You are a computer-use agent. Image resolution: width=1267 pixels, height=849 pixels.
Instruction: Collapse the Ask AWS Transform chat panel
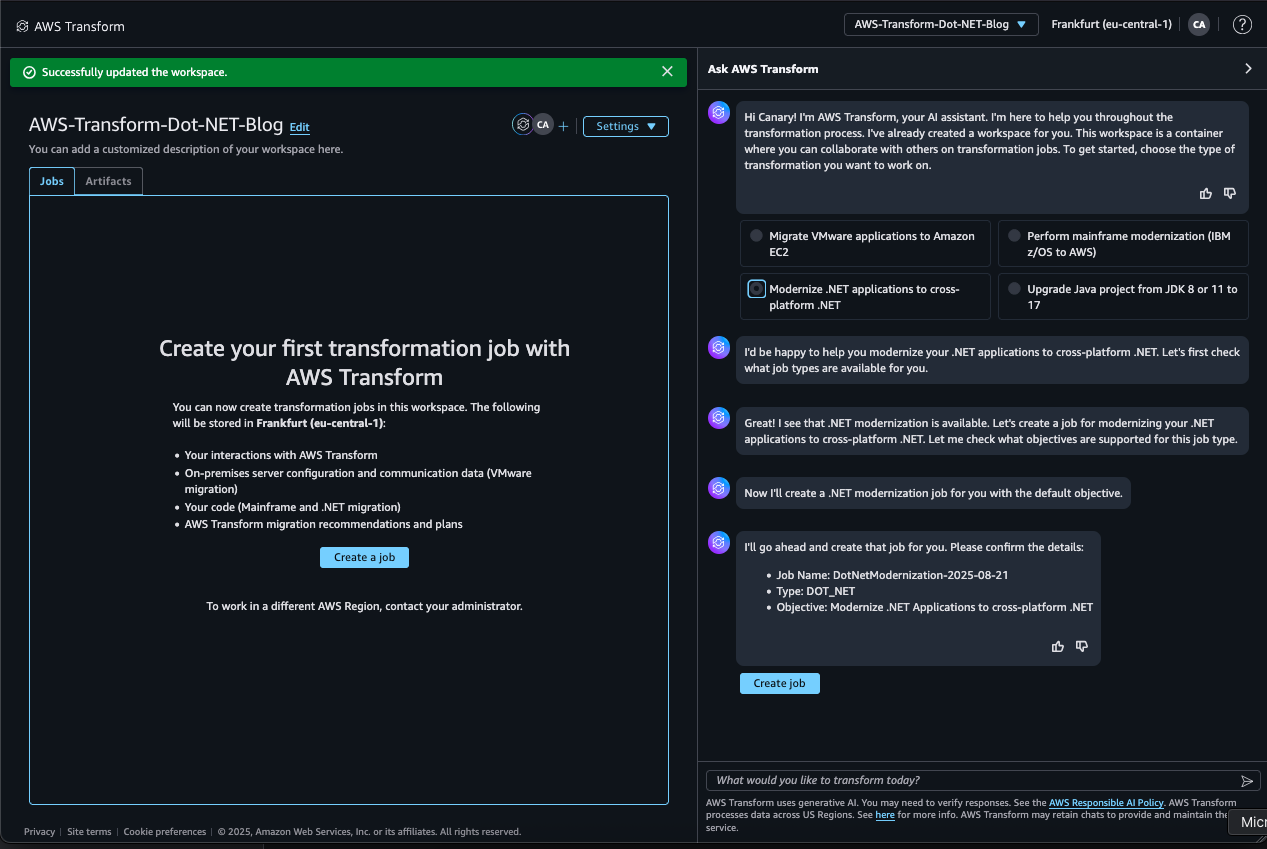click(1248, 69)
